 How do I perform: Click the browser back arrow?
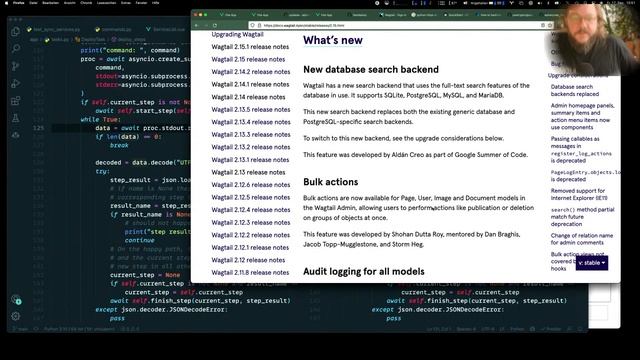point(197,25)
